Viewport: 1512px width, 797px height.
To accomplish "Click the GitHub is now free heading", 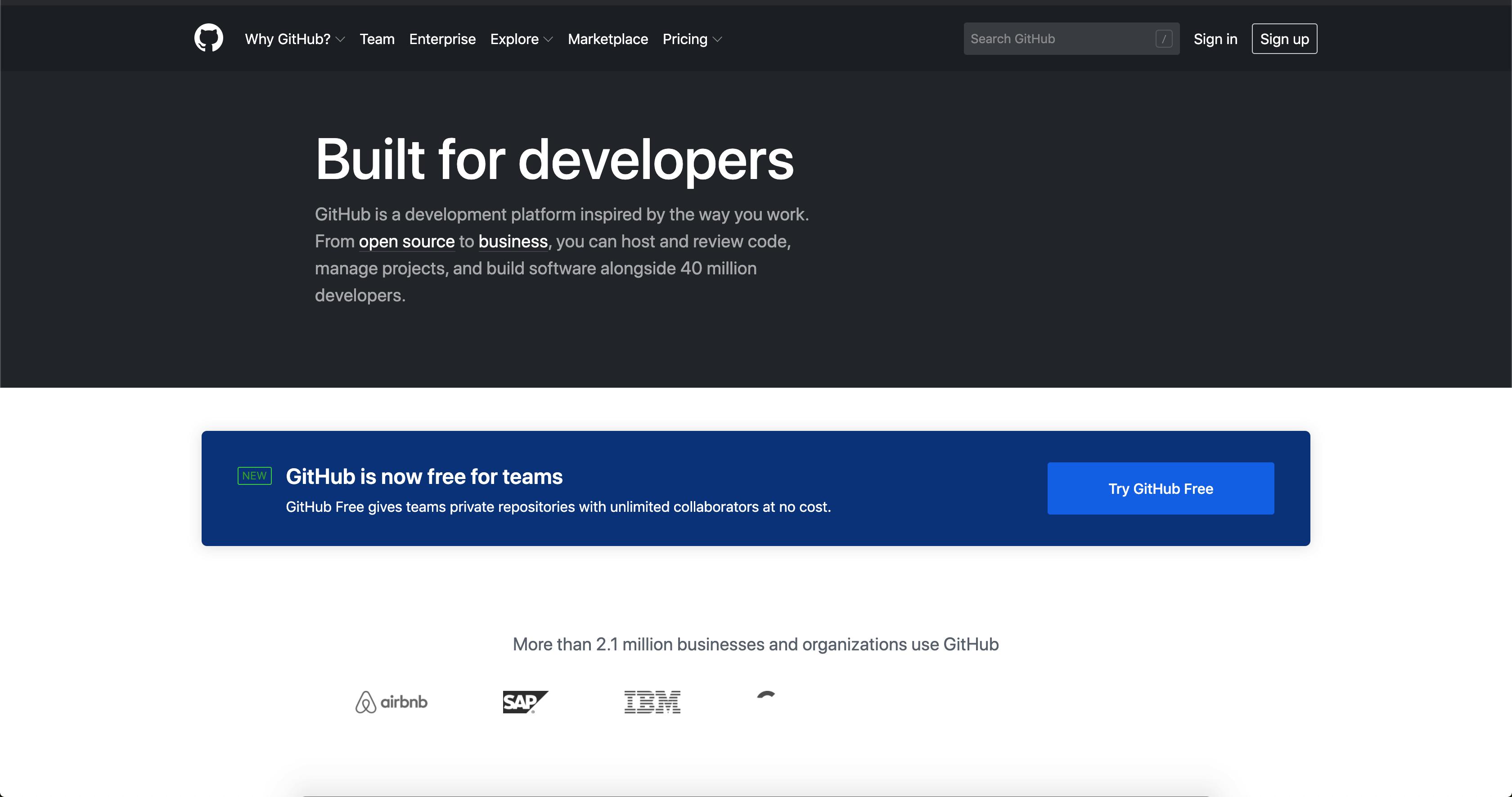I will 424,476.
